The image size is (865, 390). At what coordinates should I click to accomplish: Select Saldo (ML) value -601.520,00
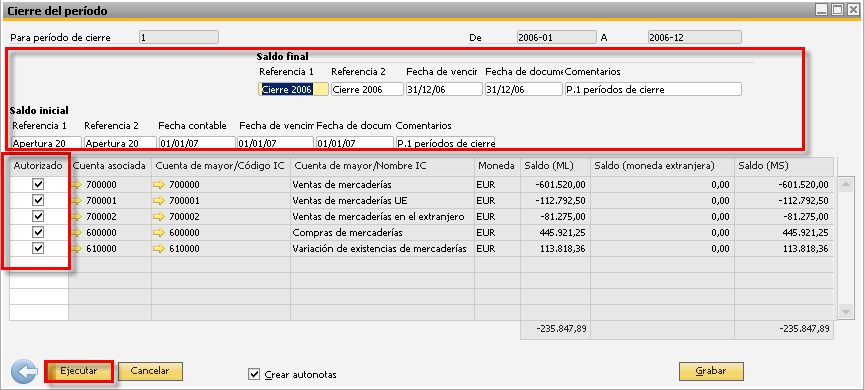556,185
